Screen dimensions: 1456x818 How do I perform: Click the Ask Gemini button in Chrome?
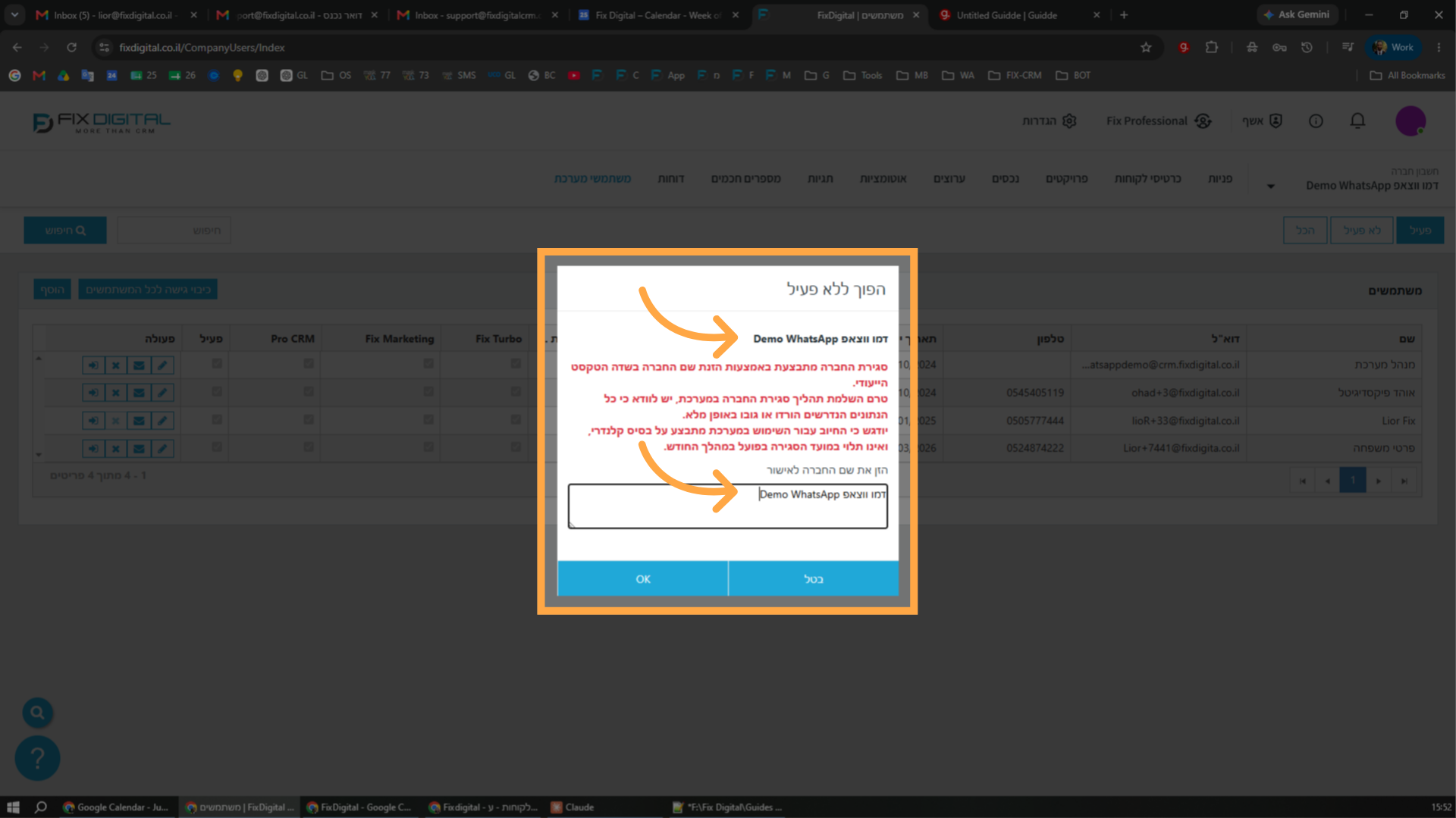pyautogui.click(x=1297, y=14)
